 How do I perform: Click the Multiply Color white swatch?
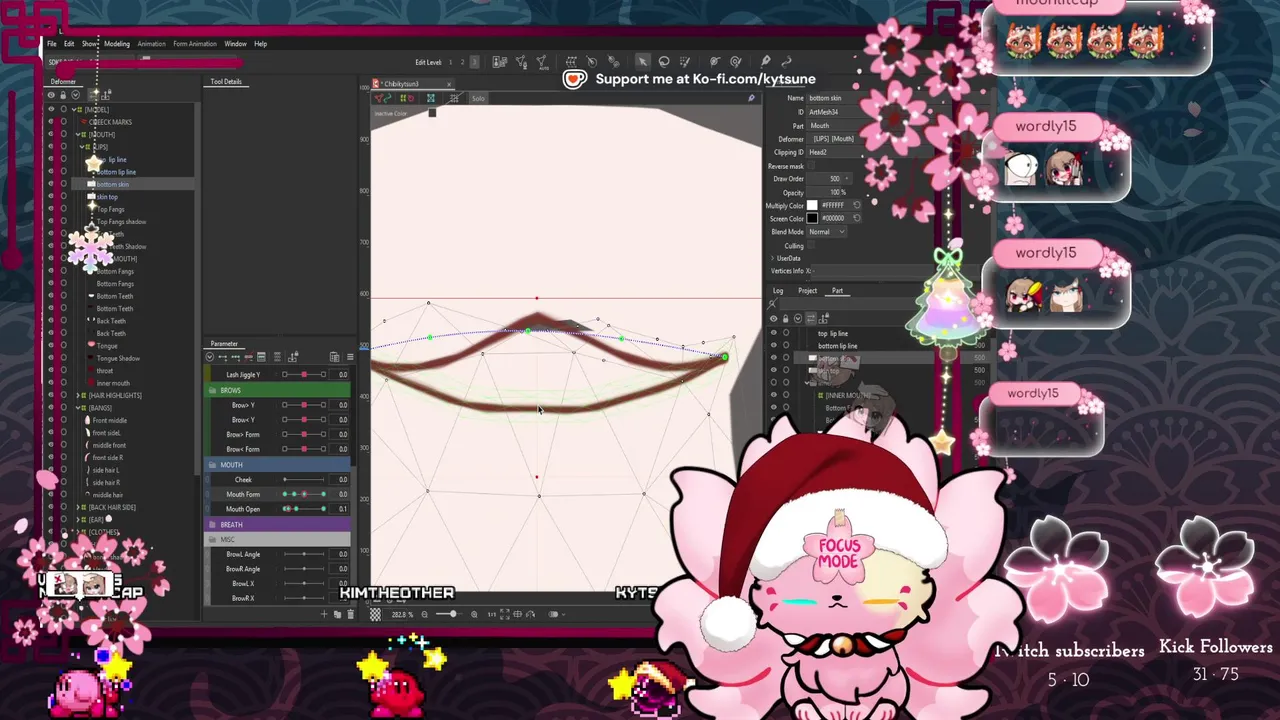click(x=812, y=205)
